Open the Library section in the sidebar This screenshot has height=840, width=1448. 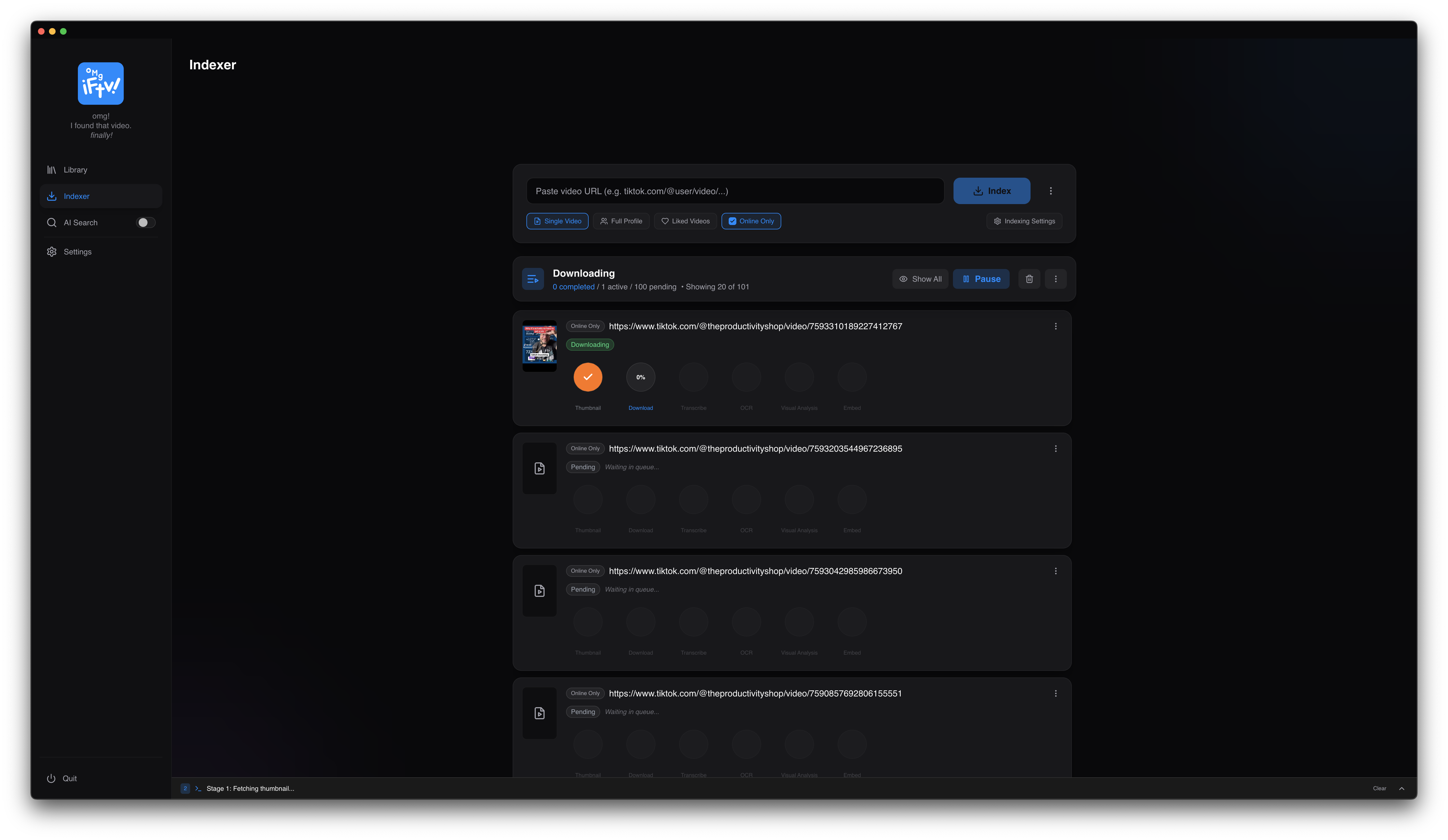pyautogui.click(x=75, y=170)
